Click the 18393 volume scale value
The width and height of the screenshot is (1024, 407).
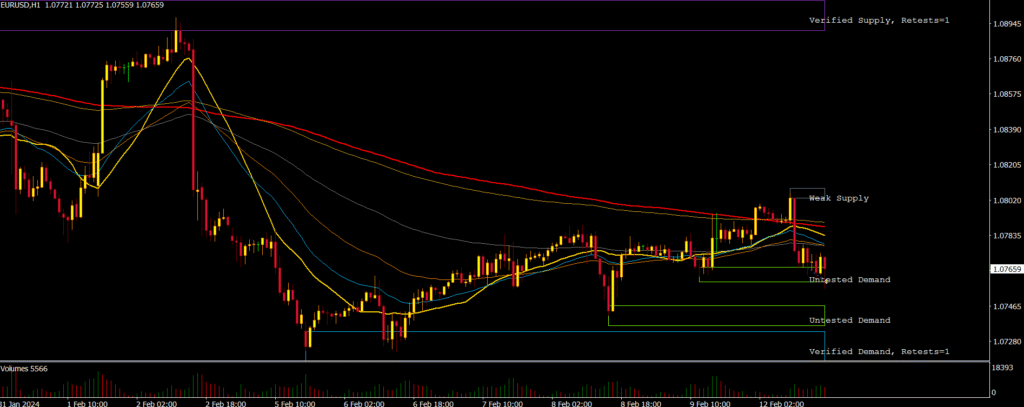coord(1002,370)
